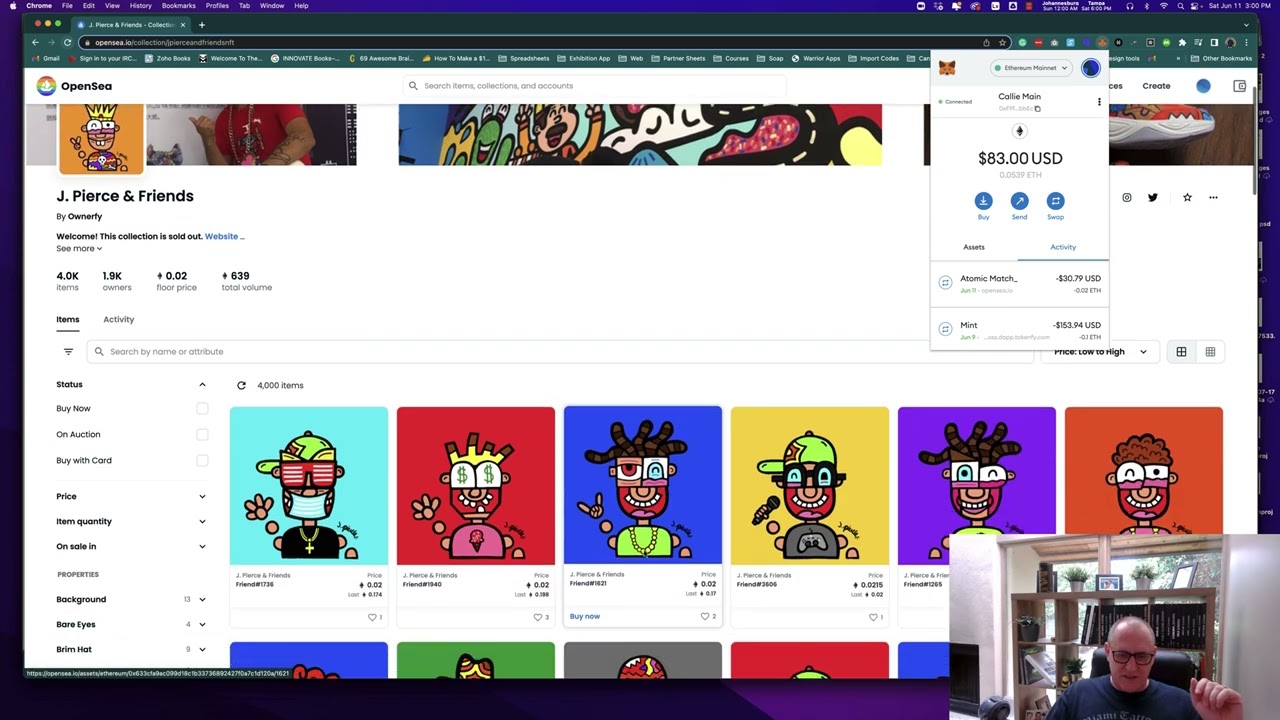The height and width of the screenshot is (720, 1280).
Task: Toggle the filter sidebar icon
Action: [x=68, y=352]
